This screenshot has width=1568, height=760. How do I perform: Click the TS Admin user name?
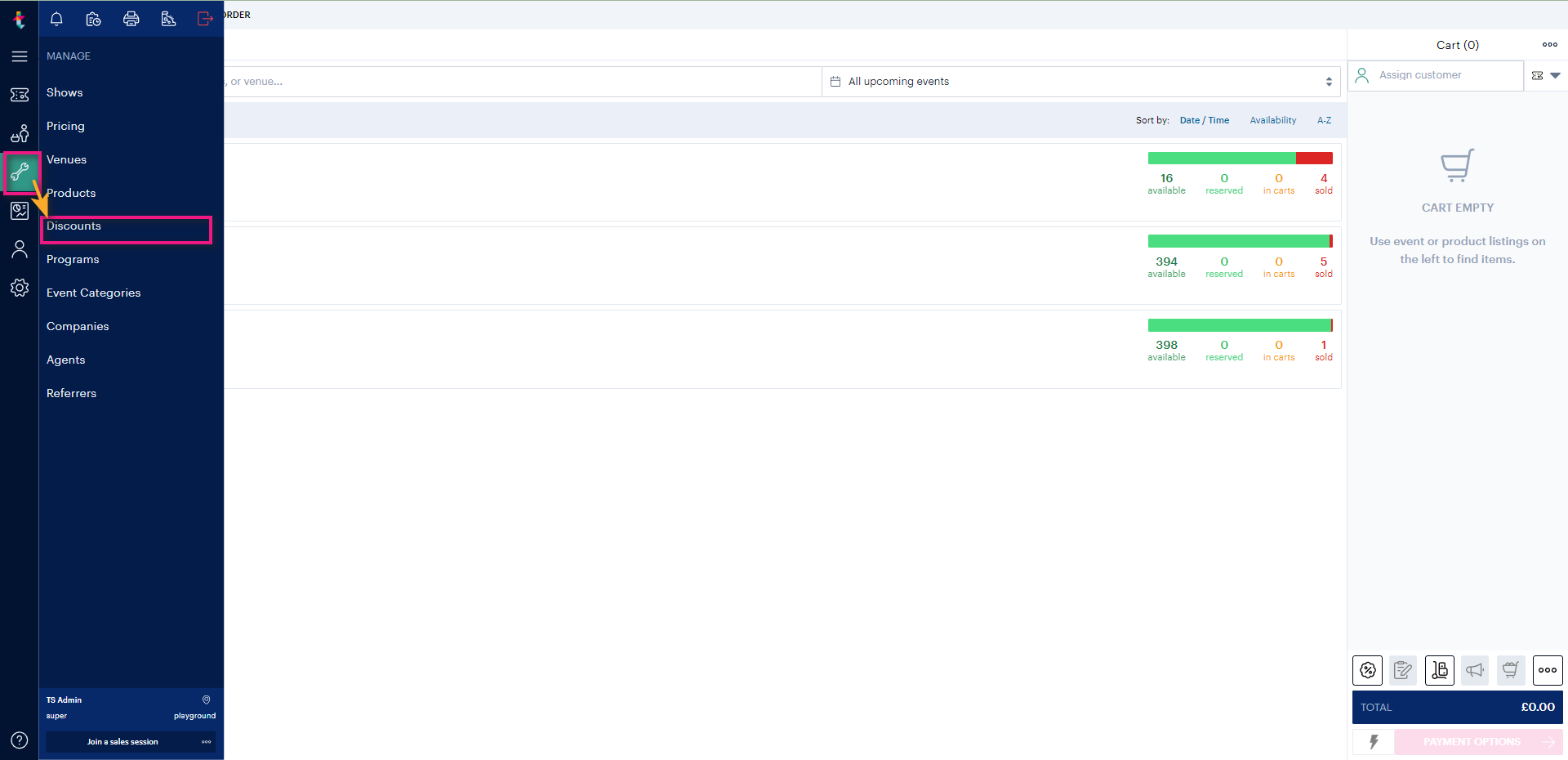click(x=64, y=700)
